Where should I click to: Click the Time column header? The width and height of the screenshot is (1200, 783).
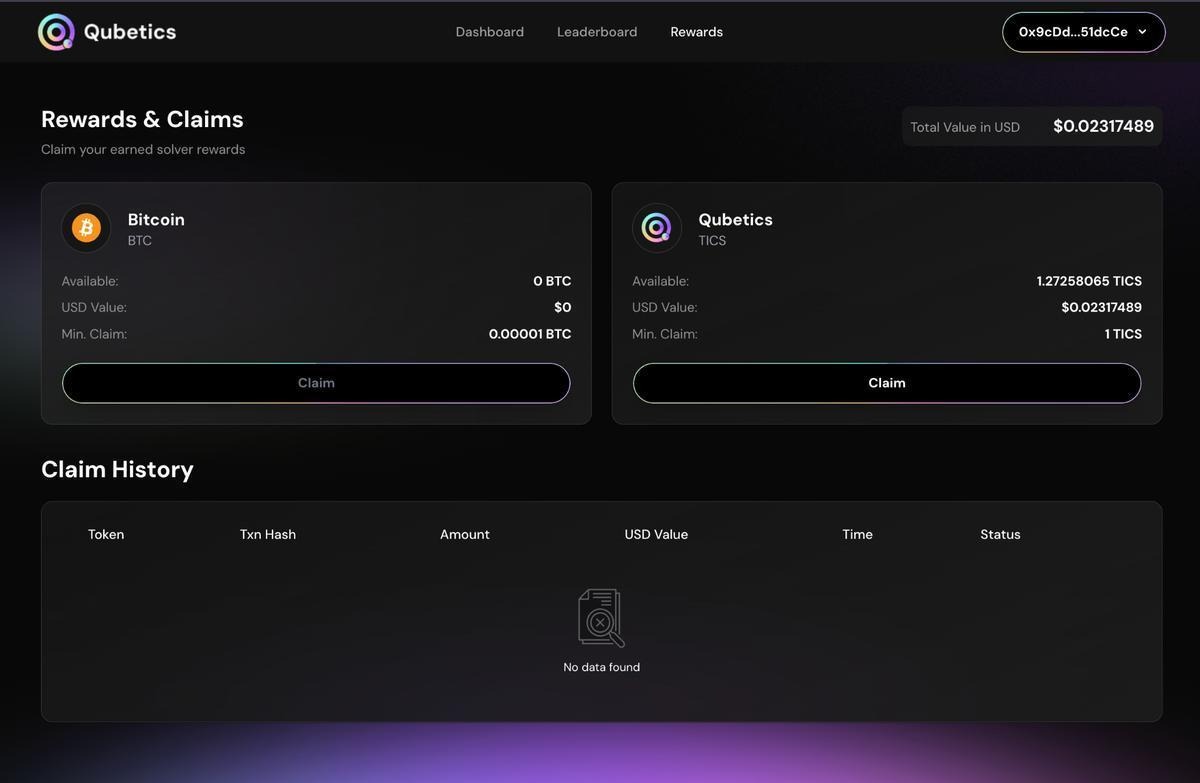click(x=857, y=534)
